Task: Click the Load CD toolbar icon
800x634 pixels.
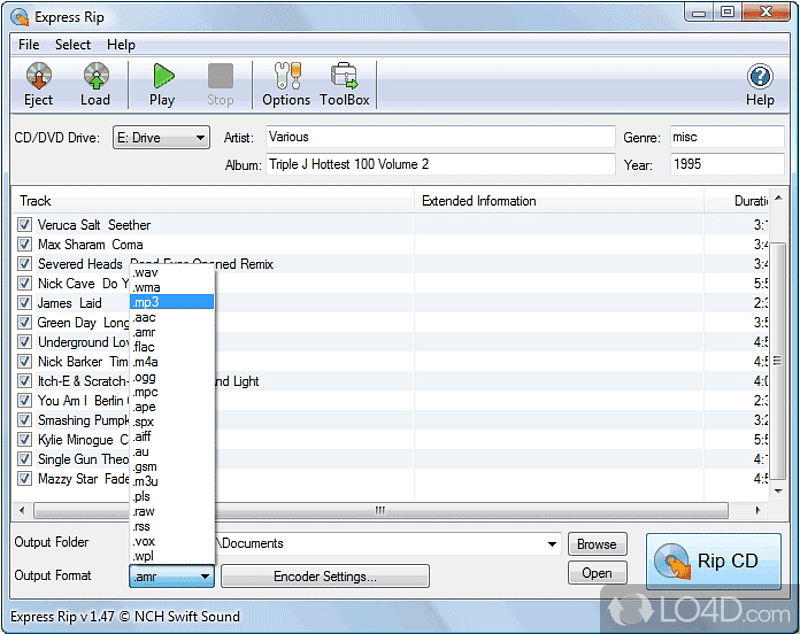Action: pyautogui.click(x=95, y=85)
